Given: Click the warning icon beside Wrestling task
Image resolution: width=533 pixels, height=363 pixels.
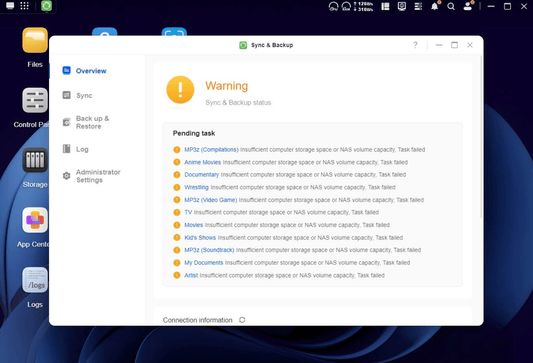Looking at the screenshot, I should [177, 187].
